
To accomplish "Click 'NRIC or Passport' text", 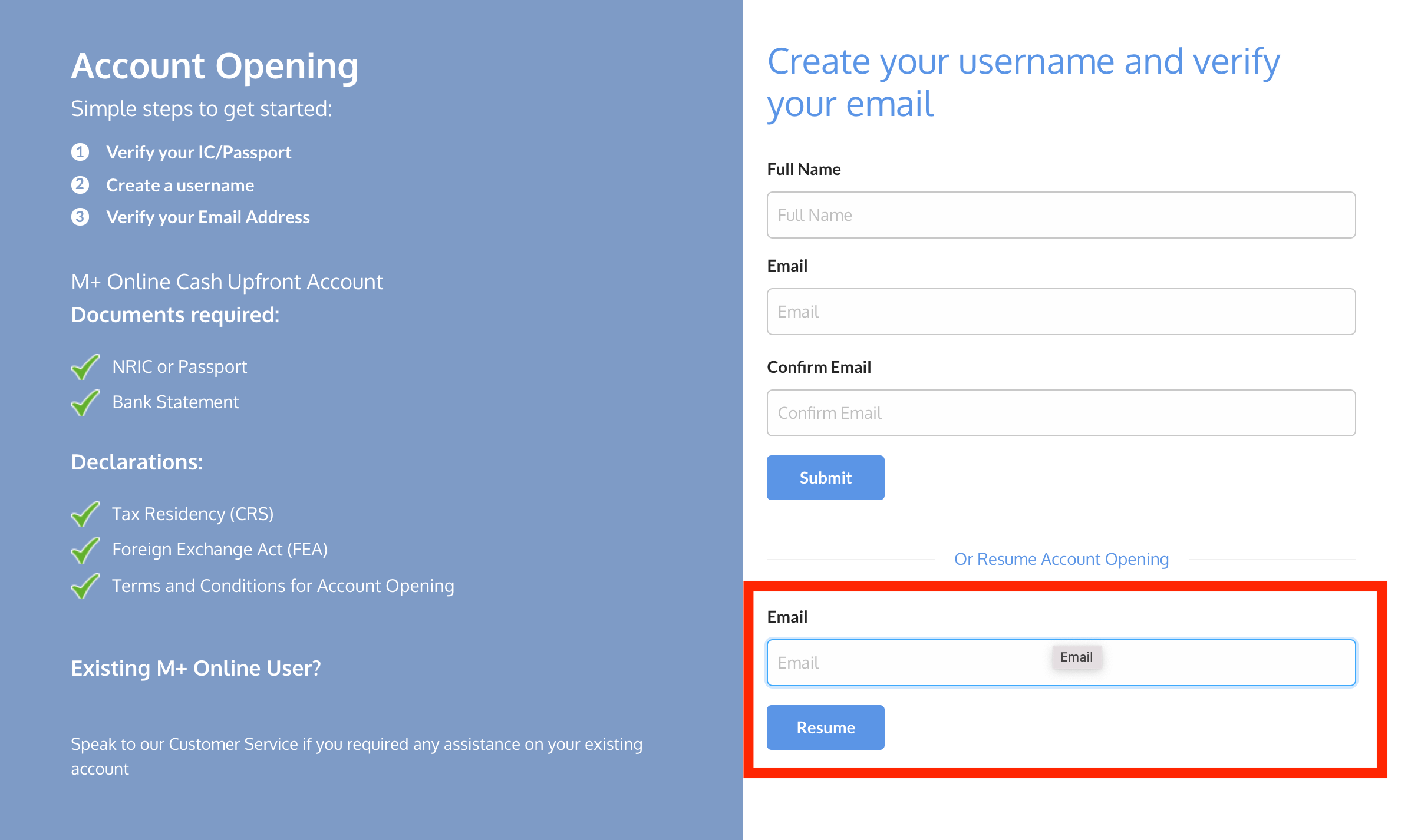I will click(180, 367).
